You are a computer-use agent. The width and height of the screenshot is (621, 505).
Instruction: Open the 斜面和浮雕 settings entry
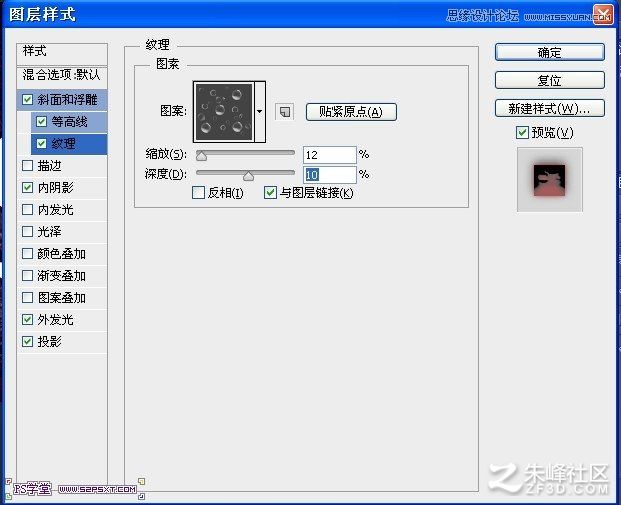(x=67, y=99)
